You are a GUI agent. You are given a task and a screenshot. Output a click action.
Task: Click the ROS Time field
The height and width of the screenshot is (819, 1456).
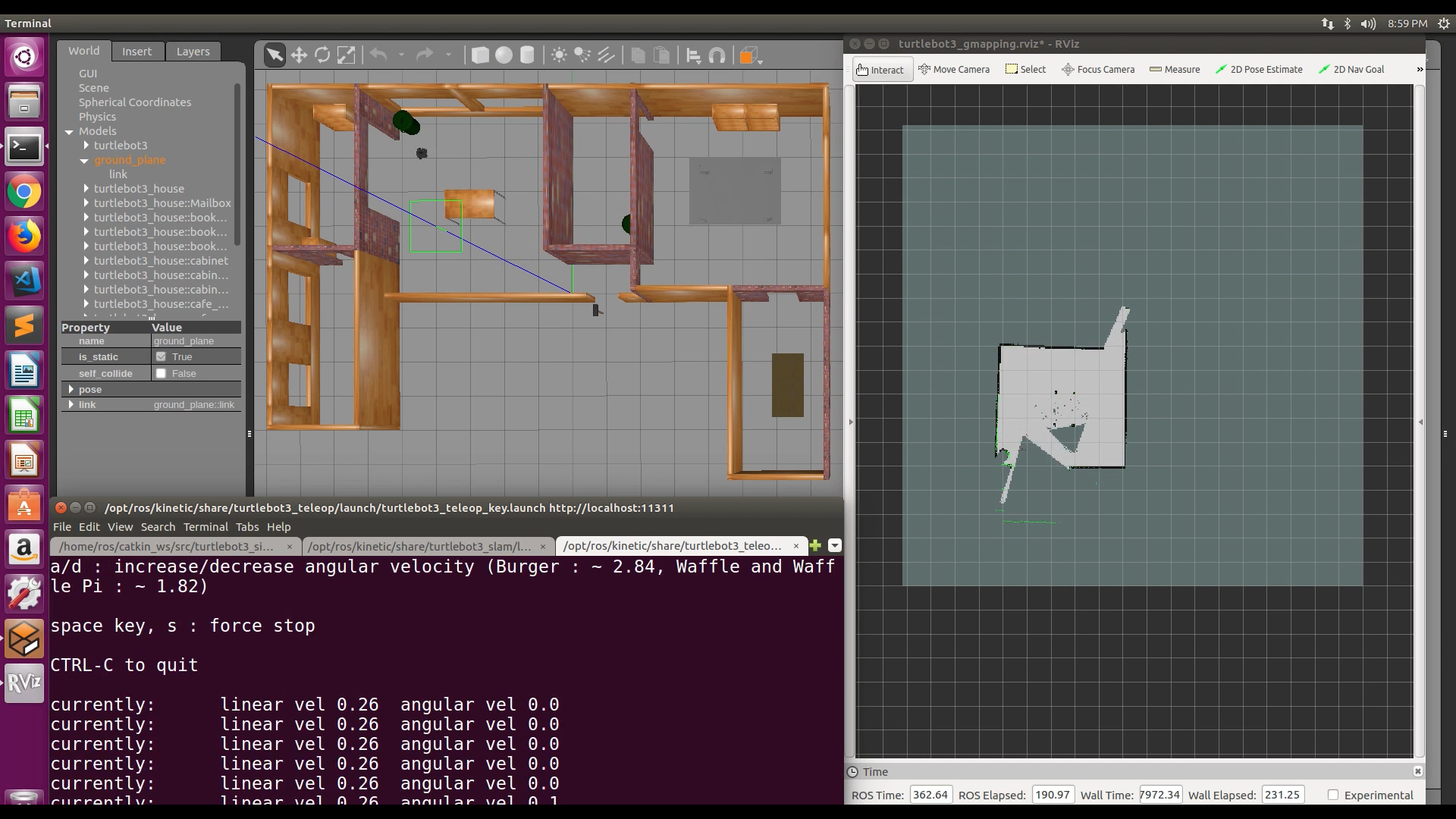tap(930, 795)
